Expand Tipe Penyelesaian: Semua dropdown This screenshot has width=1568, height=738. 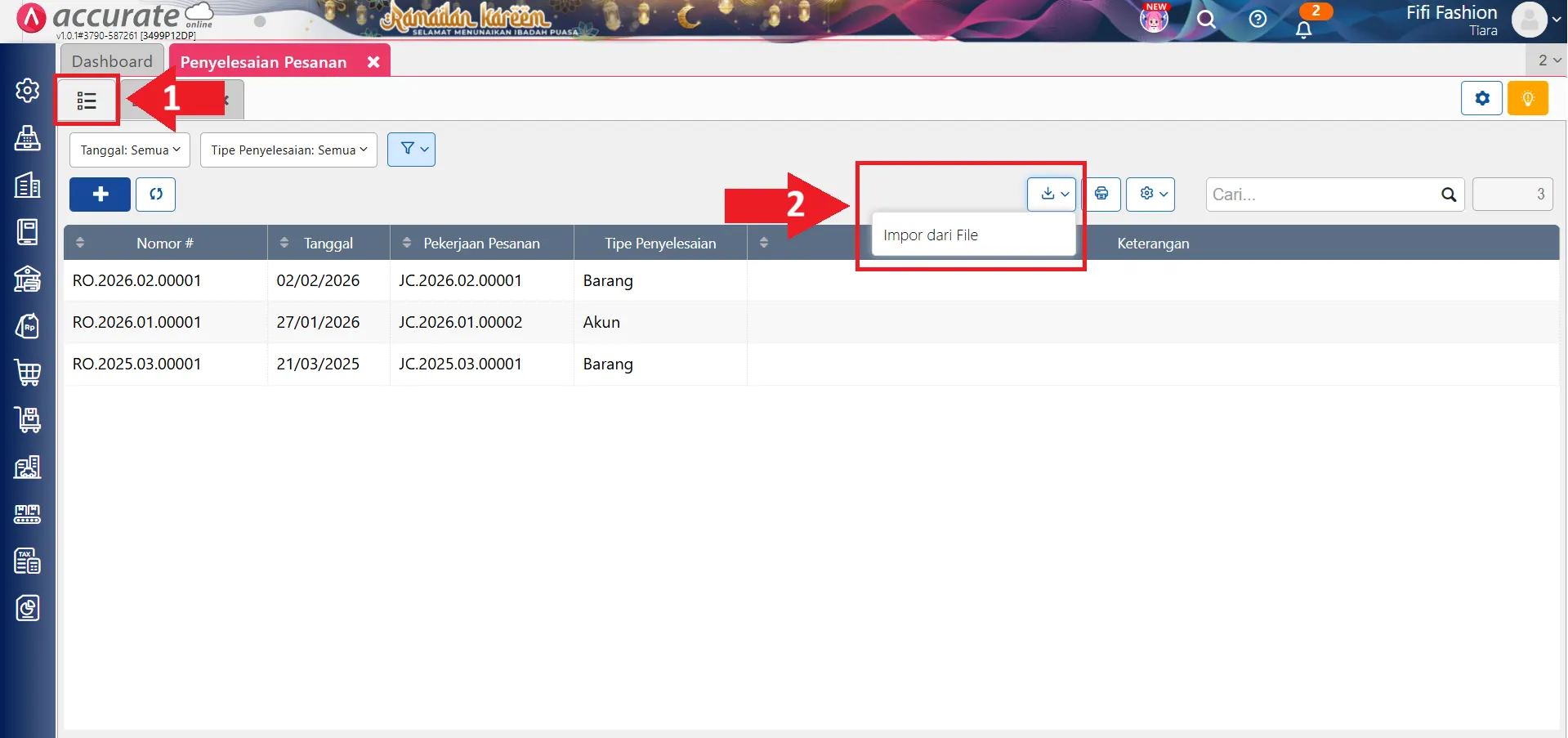[x=288, y=150]
